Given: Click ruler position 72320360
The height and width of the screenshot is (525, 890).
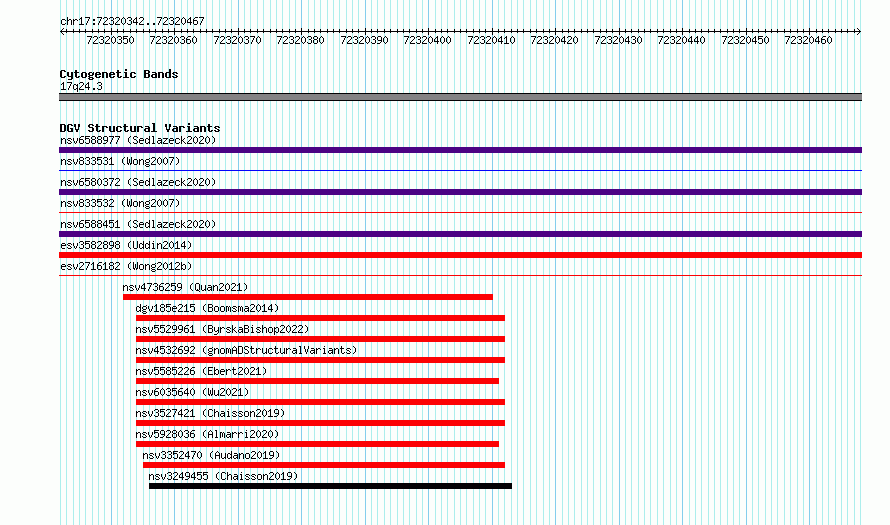Looking at the screenshot, I should pyautogui.click(x=174, y=40).
